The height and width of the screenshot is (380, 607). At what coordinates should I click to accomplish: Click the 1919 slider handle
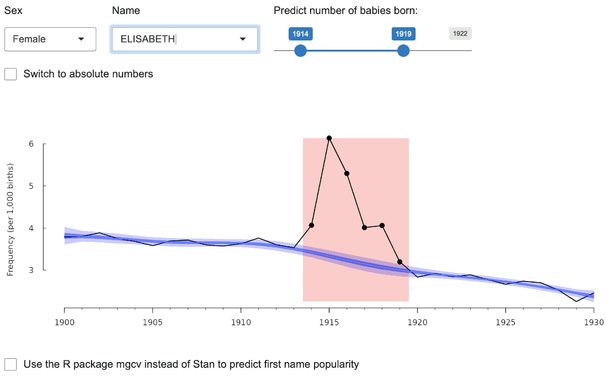(x=403, y=50)
